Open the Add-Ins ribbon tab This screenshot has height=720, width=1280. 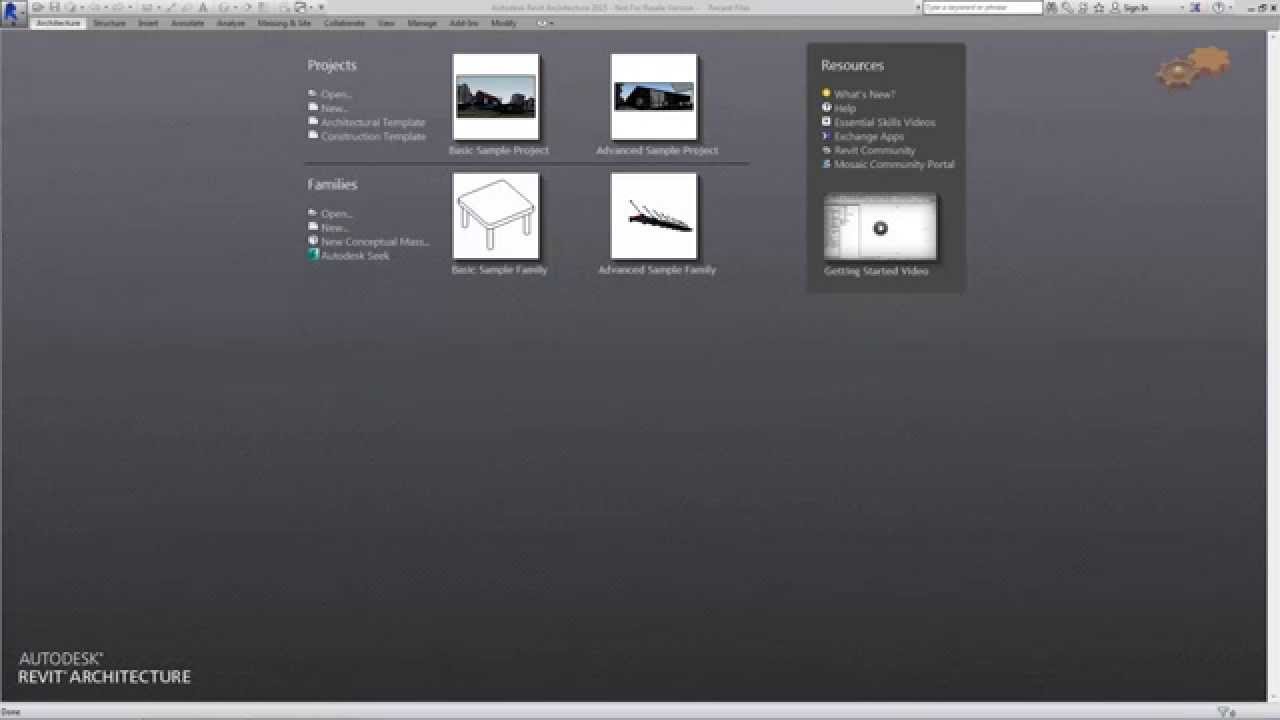coord(464,22)
